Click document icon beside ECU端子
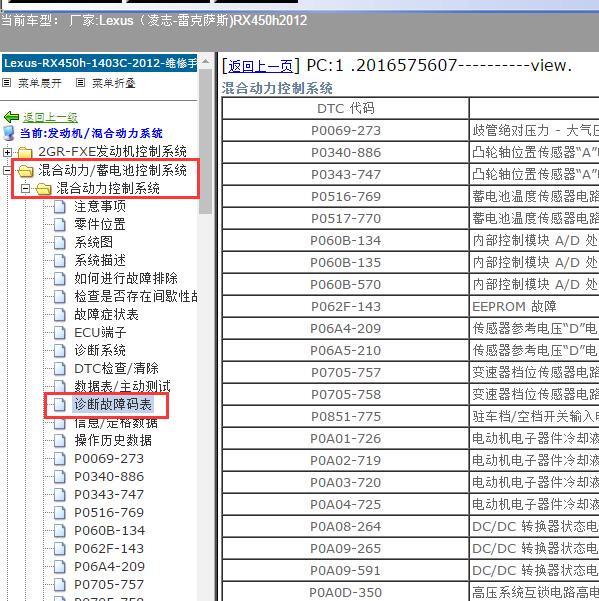The image size is (599, 601). point(59,333)
